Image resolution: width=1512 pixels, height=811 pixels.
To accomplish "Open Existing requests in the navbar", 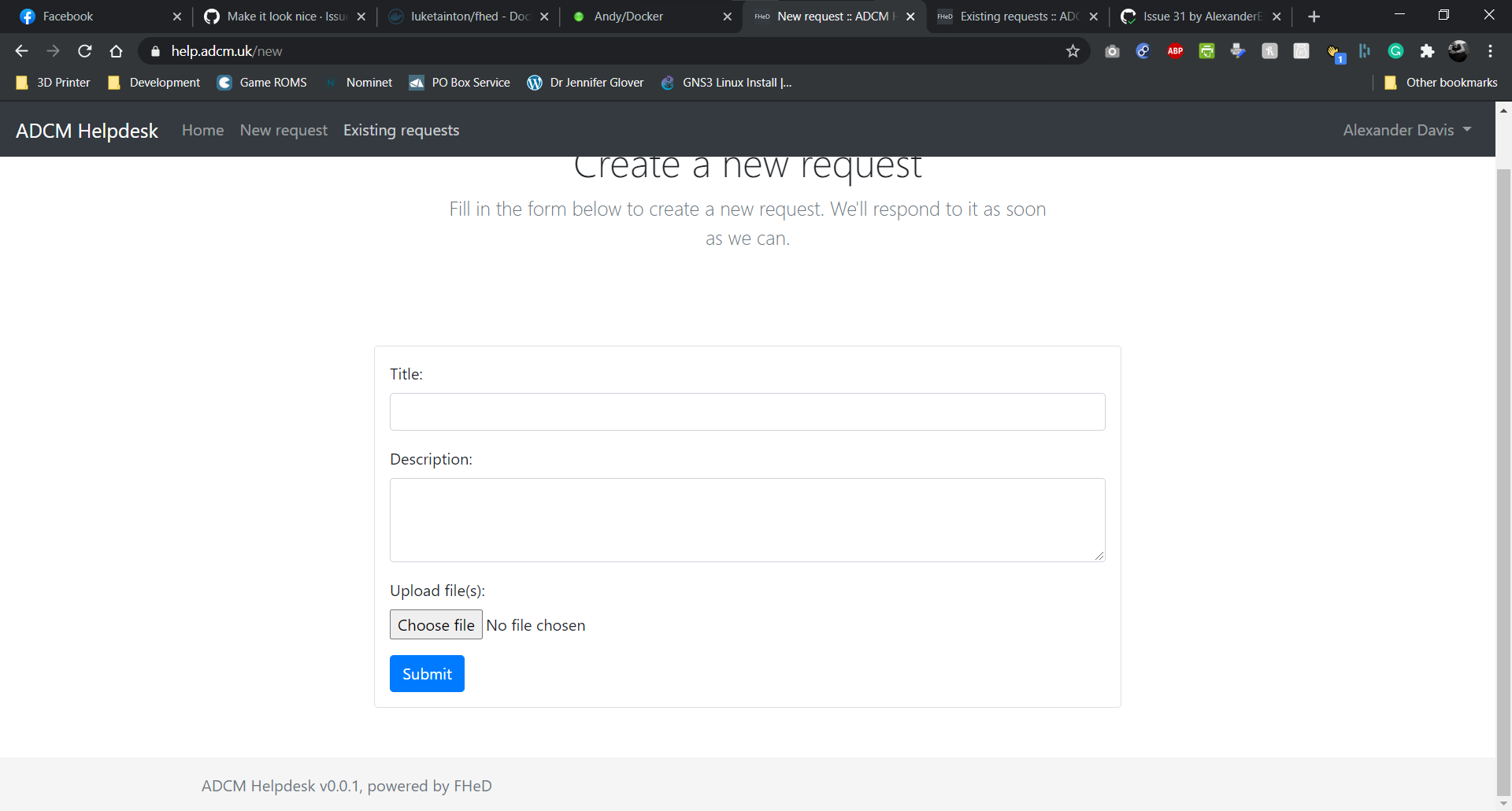I will (401, 131).
